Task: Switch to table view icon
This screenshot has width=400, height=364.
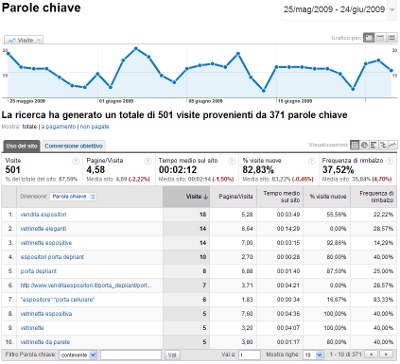Action: [x=355, y=145]
